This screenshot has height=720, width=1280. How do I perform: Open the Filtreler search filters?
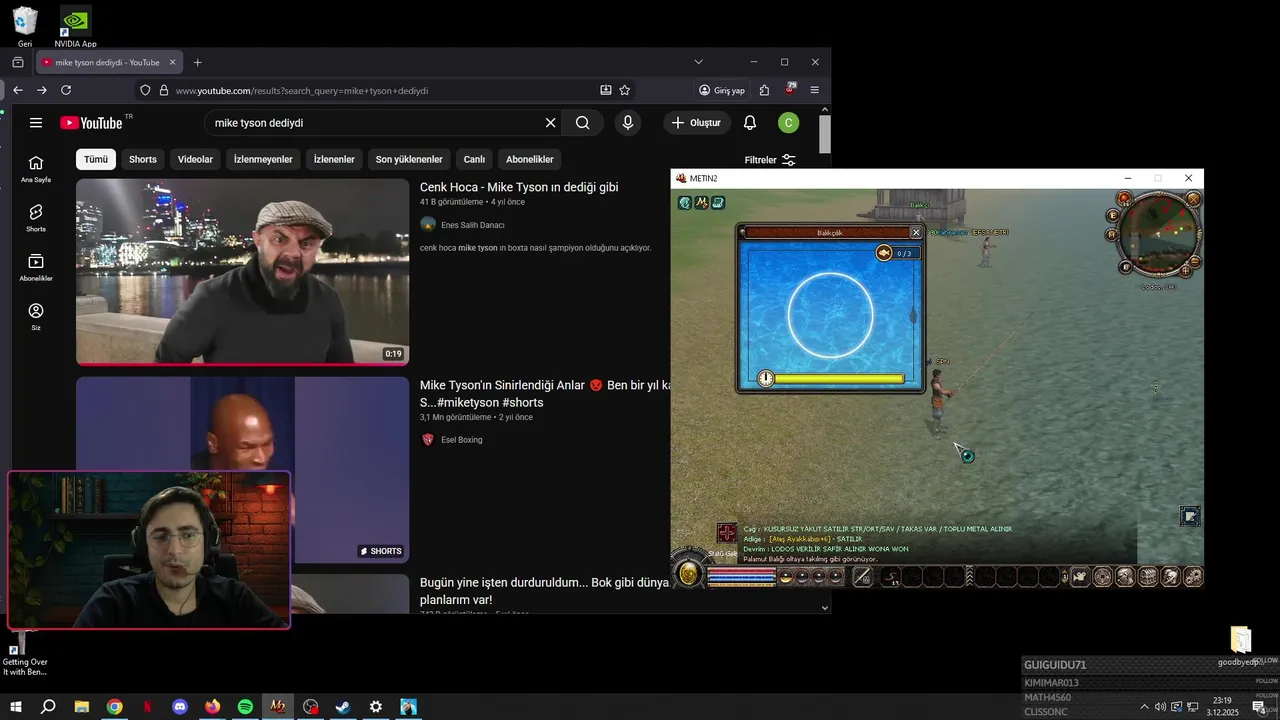point(770,160)
